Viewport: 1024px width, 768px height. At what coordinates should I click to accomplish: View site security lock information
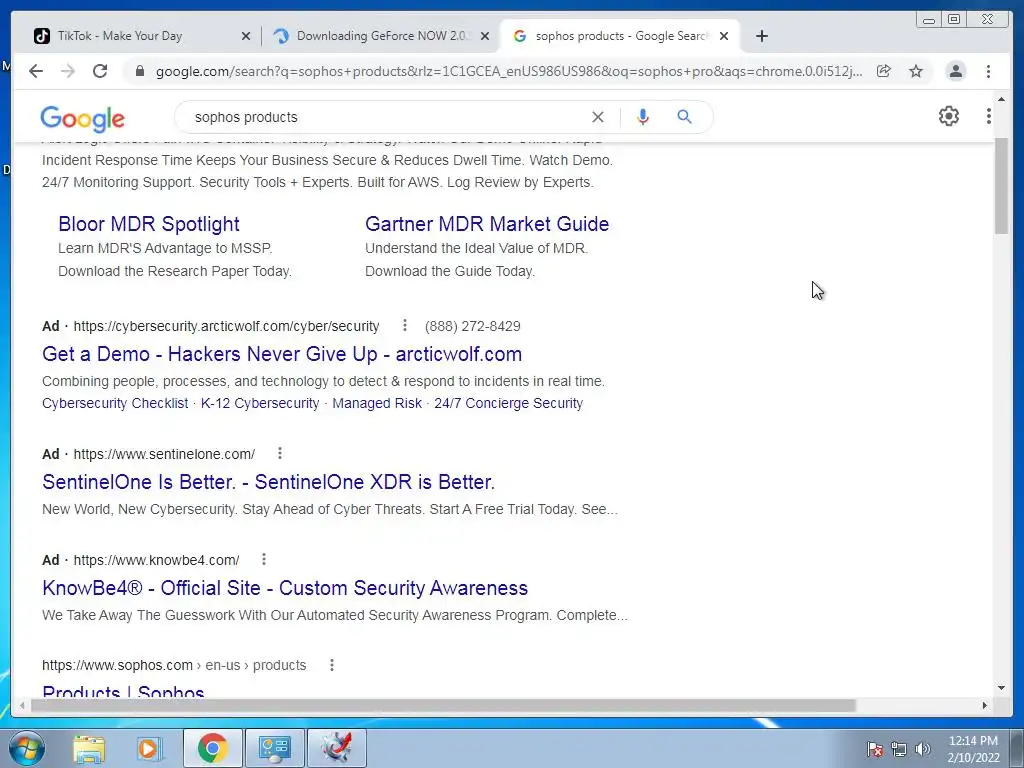[139, 71]
